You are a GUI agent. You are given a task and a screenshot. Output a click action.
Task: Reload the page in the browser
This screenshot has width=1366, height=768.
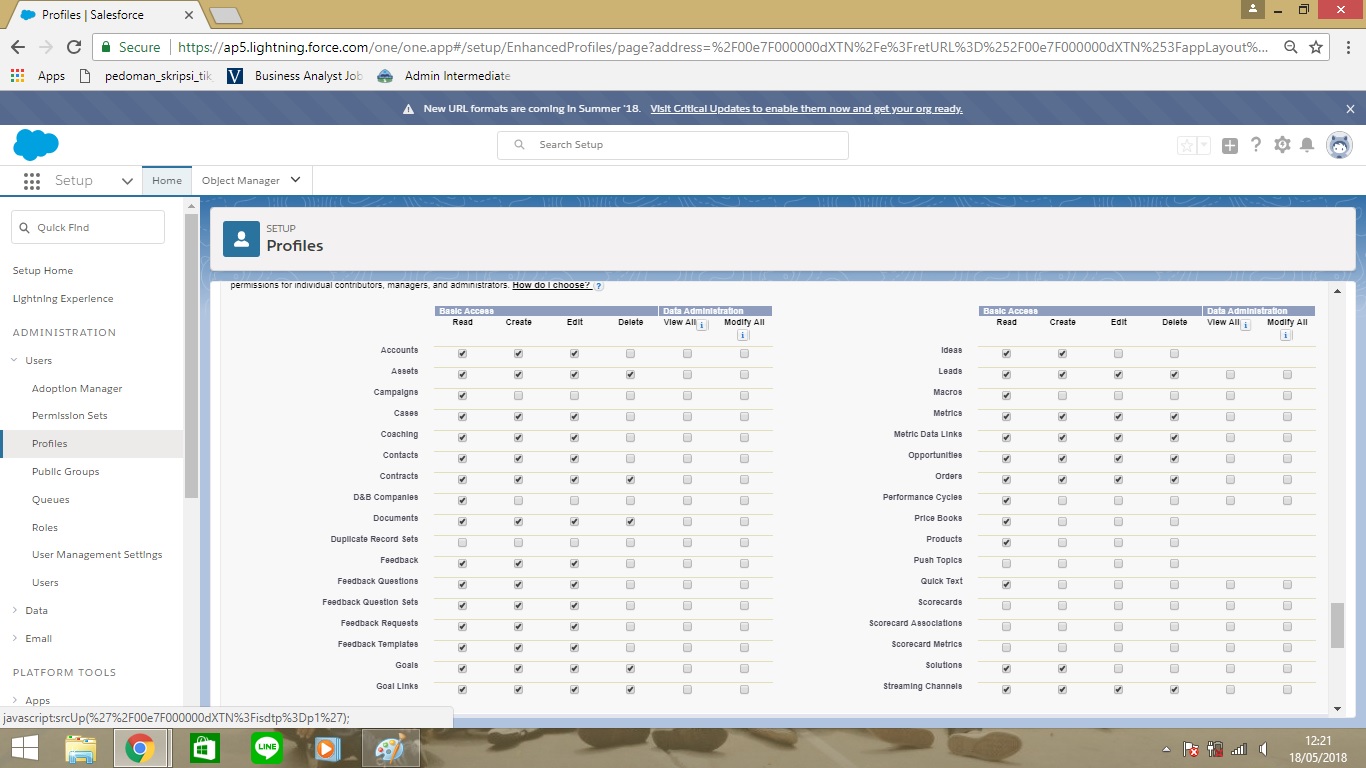[x=73, y=47]
